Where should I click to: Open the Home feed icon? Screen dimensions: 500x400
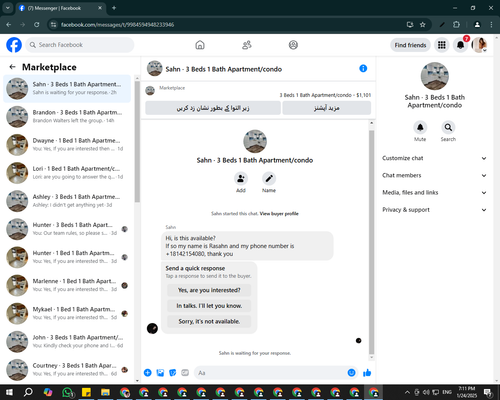click(x=200, y=45)
